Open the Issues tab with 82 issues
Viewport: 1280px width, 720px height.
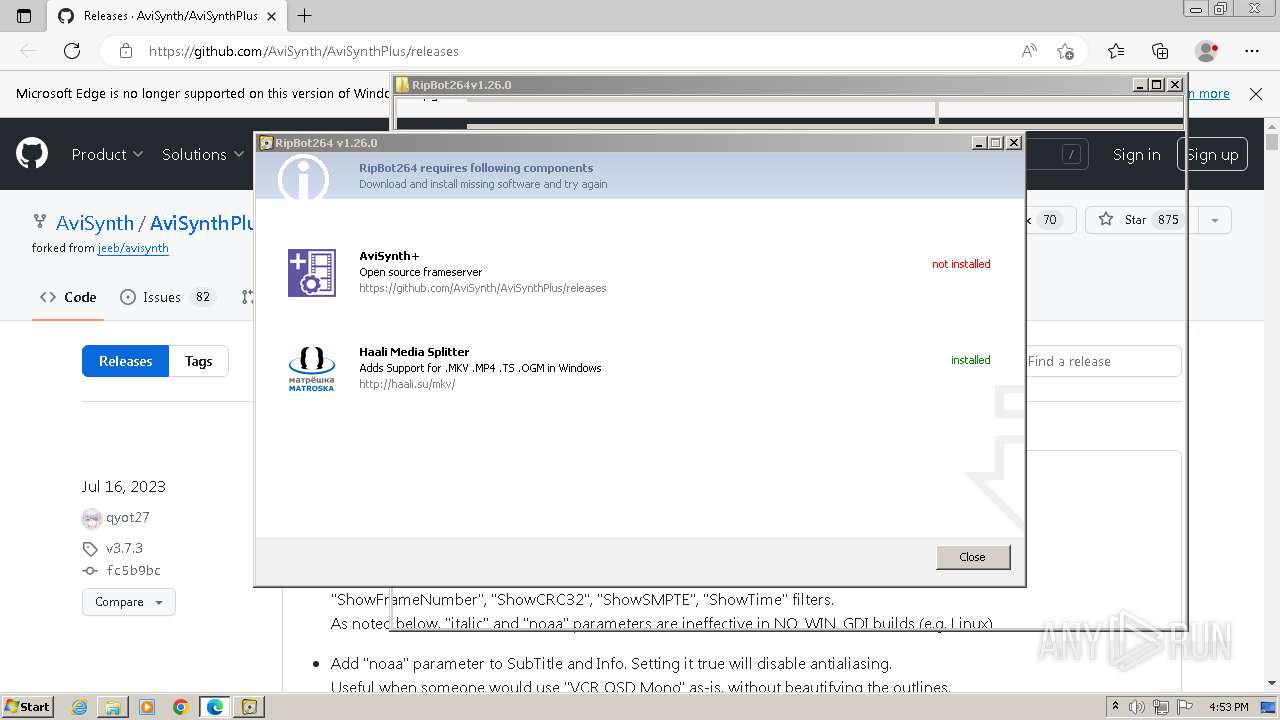click(167, 297)
